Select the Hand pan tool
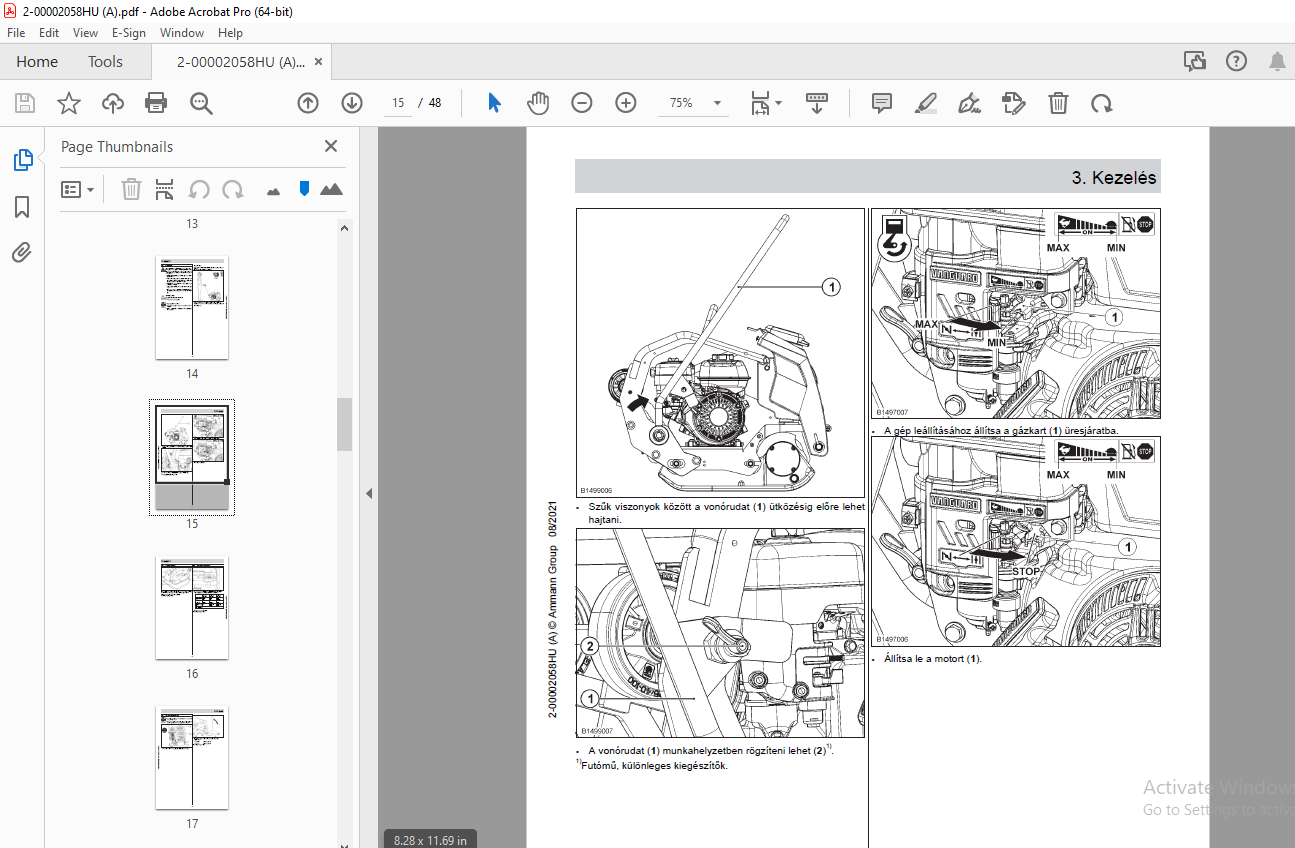1295x848 pixels. coord(539,103)
